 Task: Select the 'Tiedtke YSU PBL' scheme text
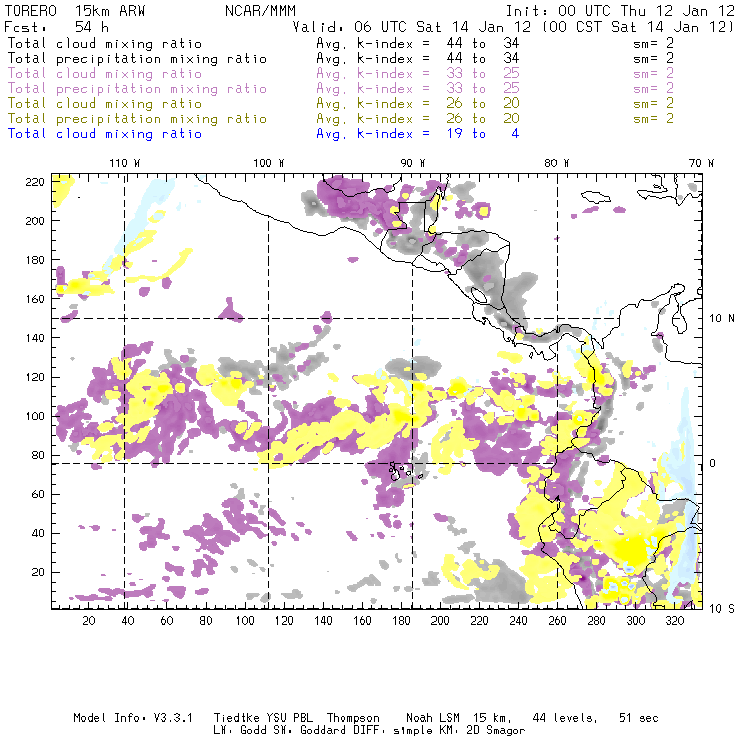coord(263,718)
